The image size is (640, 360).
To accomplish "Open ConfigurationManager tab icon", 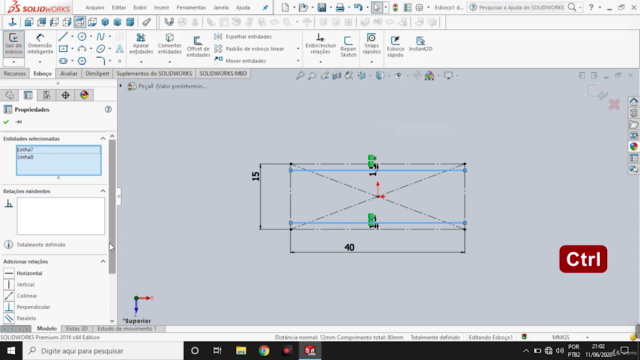I will (x=47, y=95).
